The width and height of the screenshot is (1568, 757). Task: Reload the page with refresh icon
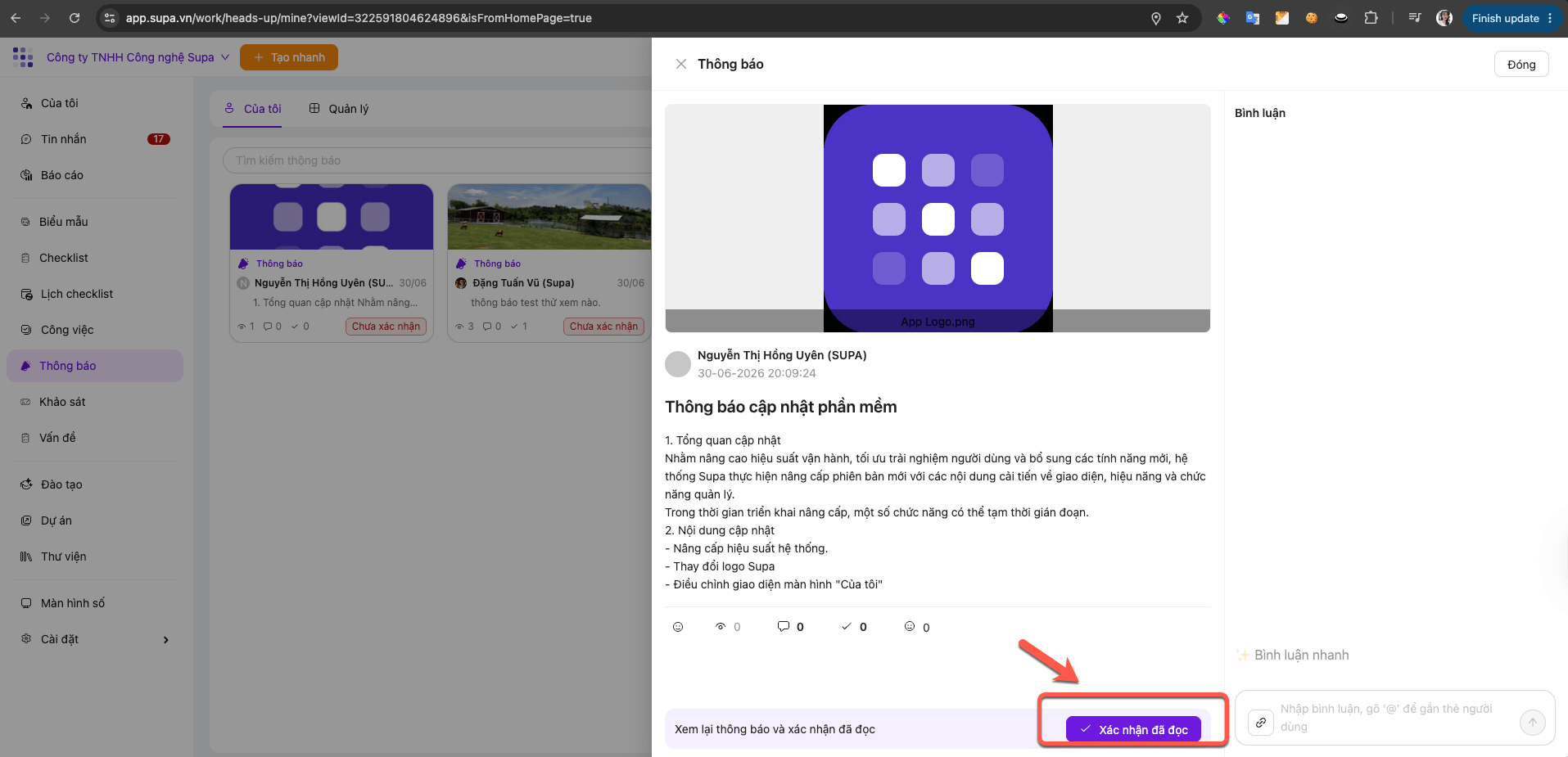[75, 18]
